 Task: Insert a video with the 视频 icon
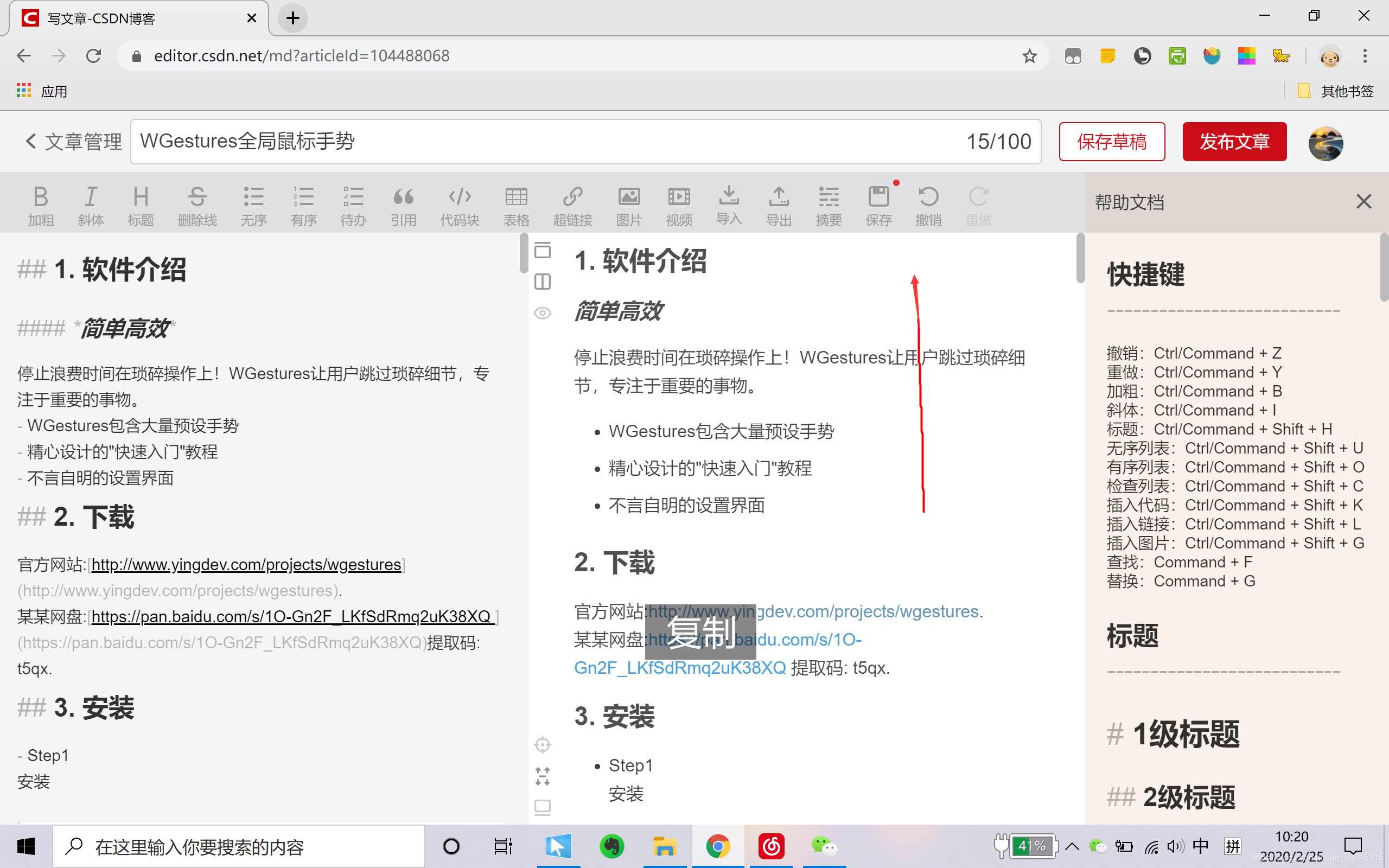pos(679,205)
